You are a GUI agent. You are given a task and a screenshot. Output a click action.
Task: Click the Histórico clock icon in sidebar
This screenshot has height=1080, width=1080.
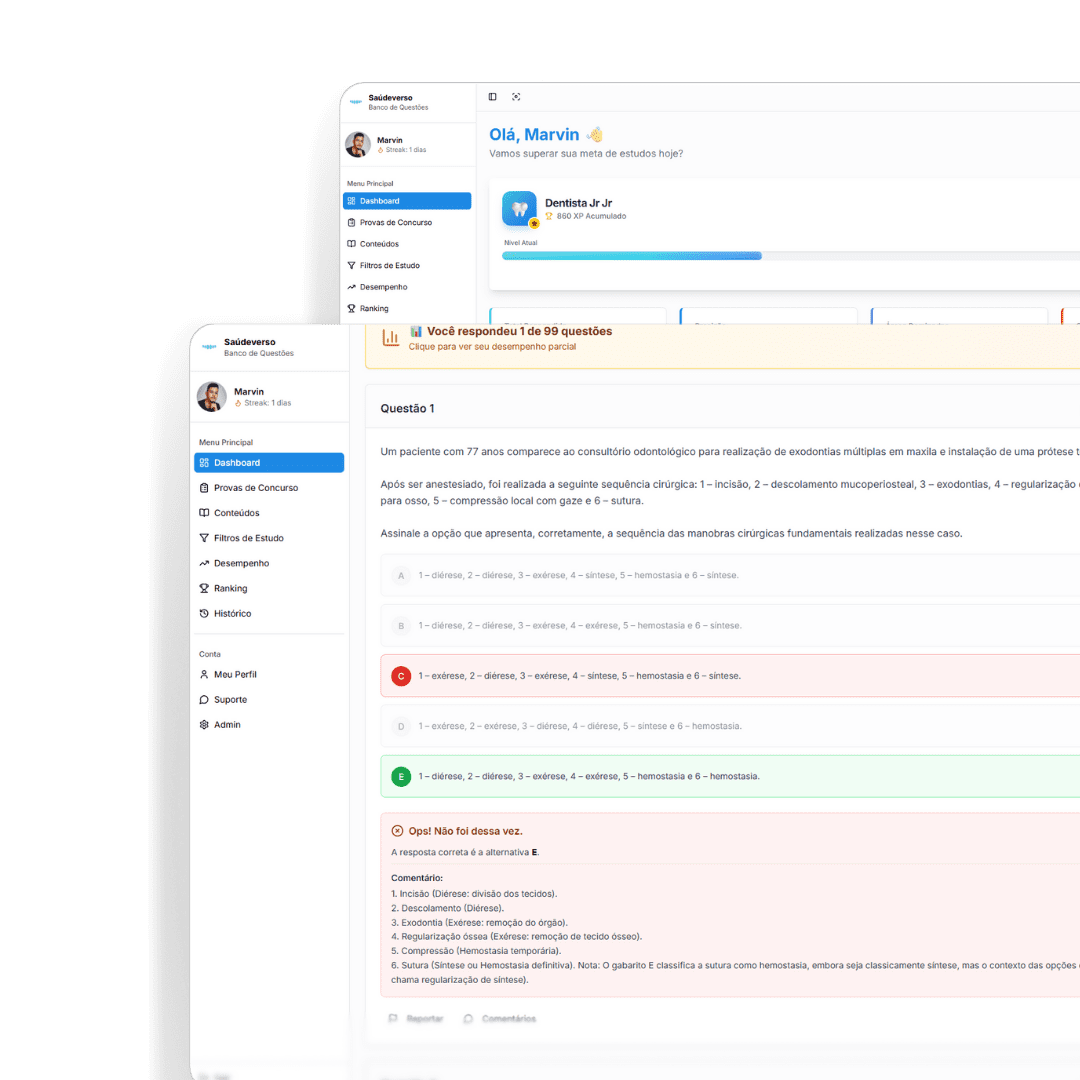point(204,614)
